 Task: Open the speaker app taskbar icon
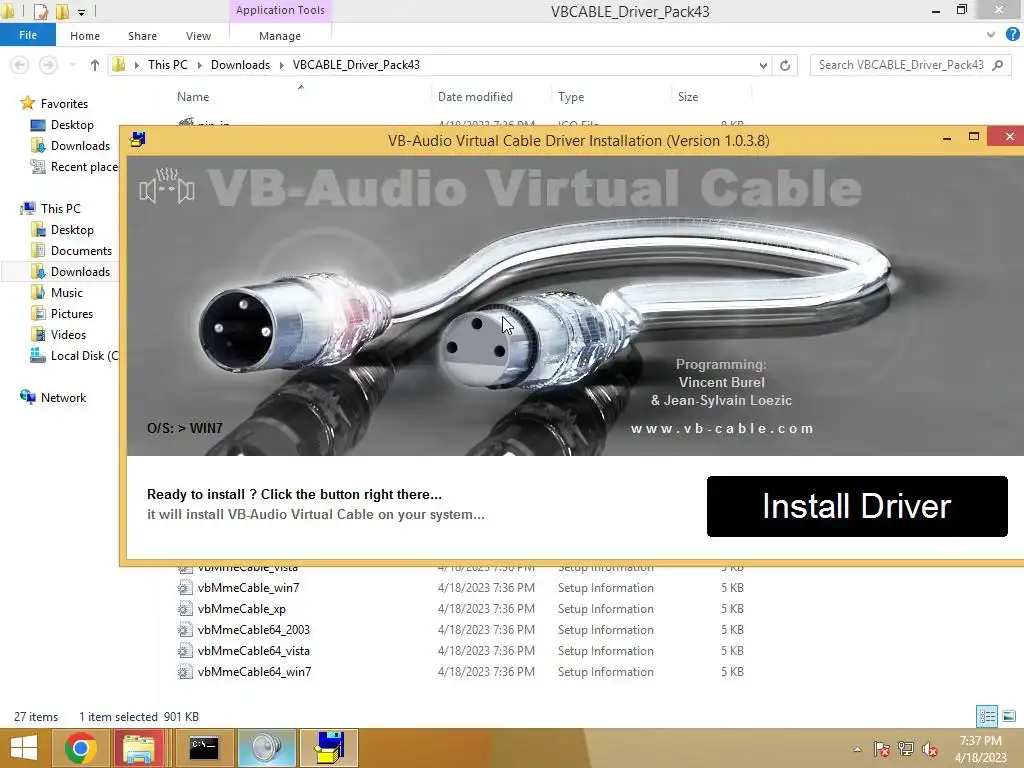click(x=266, y=748)
